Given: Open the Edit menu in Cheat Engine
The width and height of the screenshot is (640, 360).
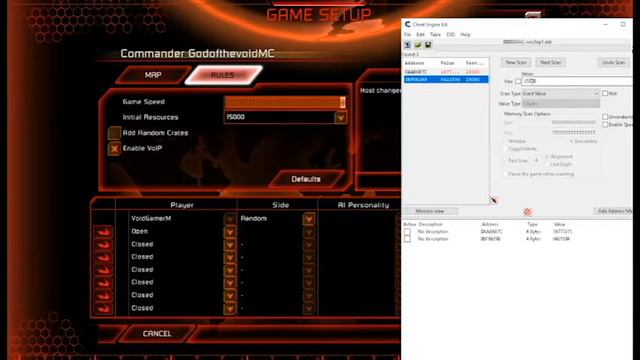Looking at the screenshot, I should (x=420, y=35).
